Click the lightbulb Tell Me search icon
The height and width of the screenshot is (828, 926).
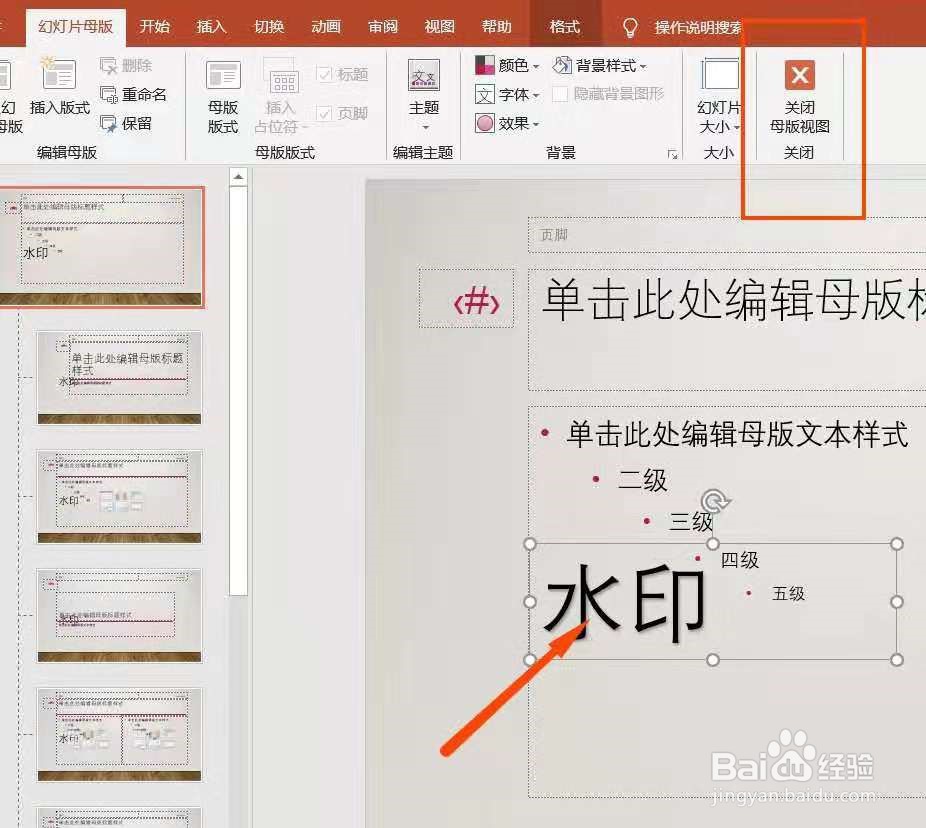(630, 27)
